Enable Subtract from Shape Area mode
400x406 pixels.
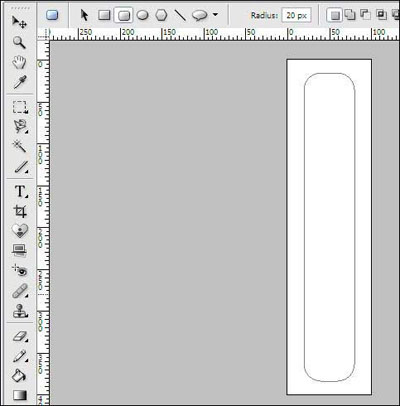(x=365, y=14)
